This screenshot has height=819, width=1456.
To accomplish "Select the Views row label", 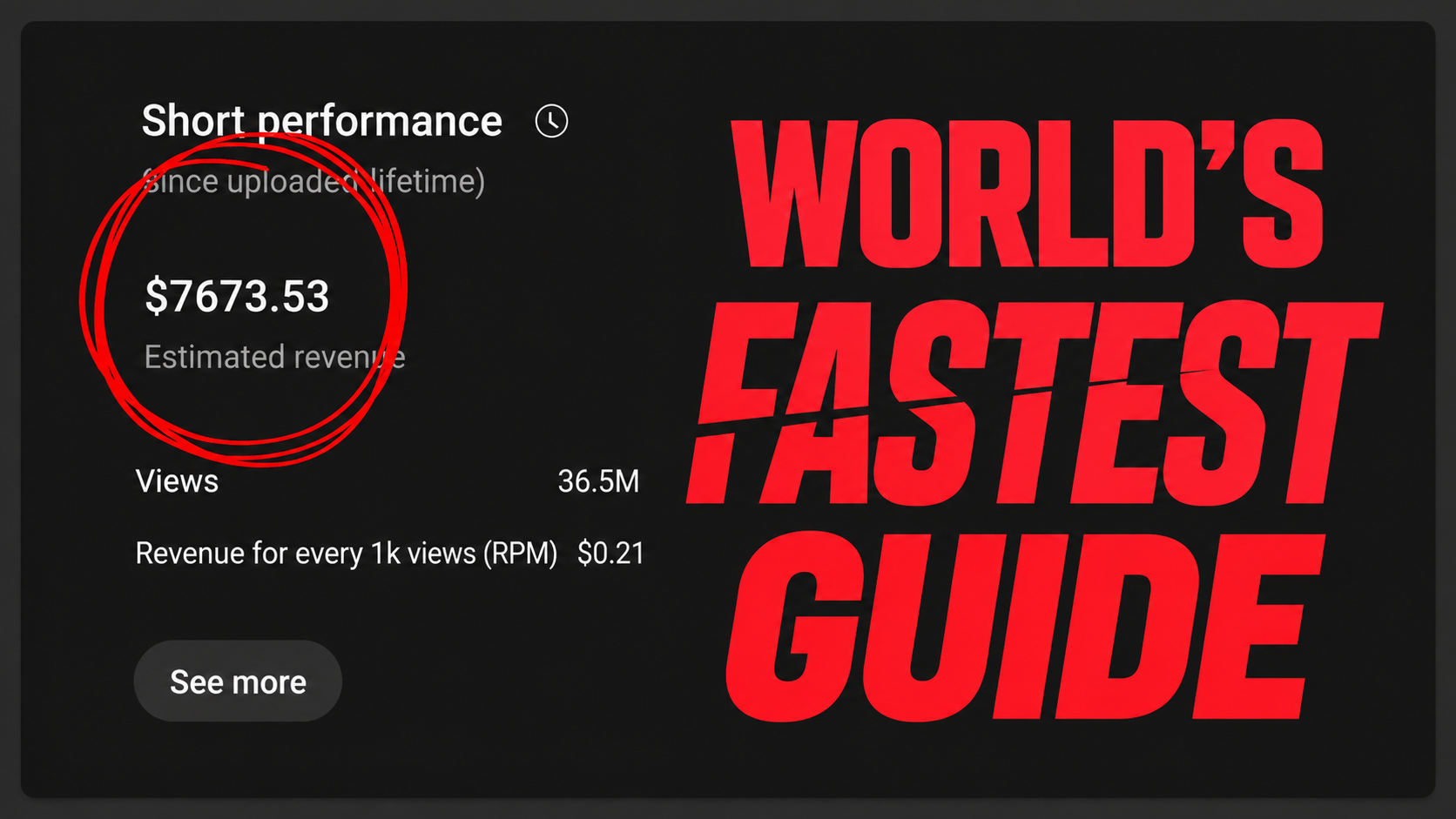I will [177, 481].
